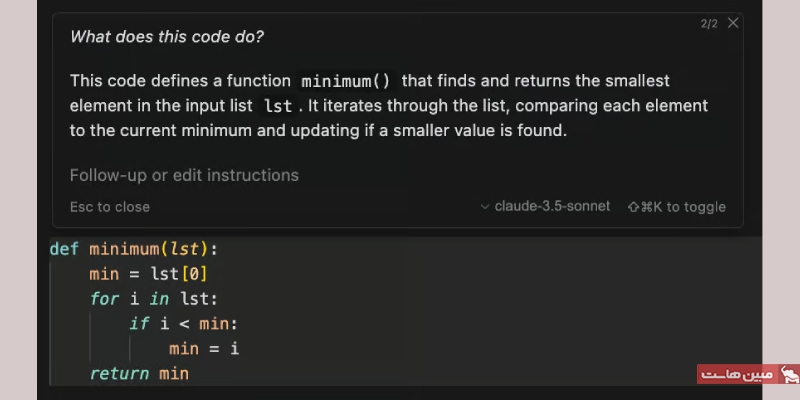
Task: Click the 2/2 response counter
Action: point(709,24)
